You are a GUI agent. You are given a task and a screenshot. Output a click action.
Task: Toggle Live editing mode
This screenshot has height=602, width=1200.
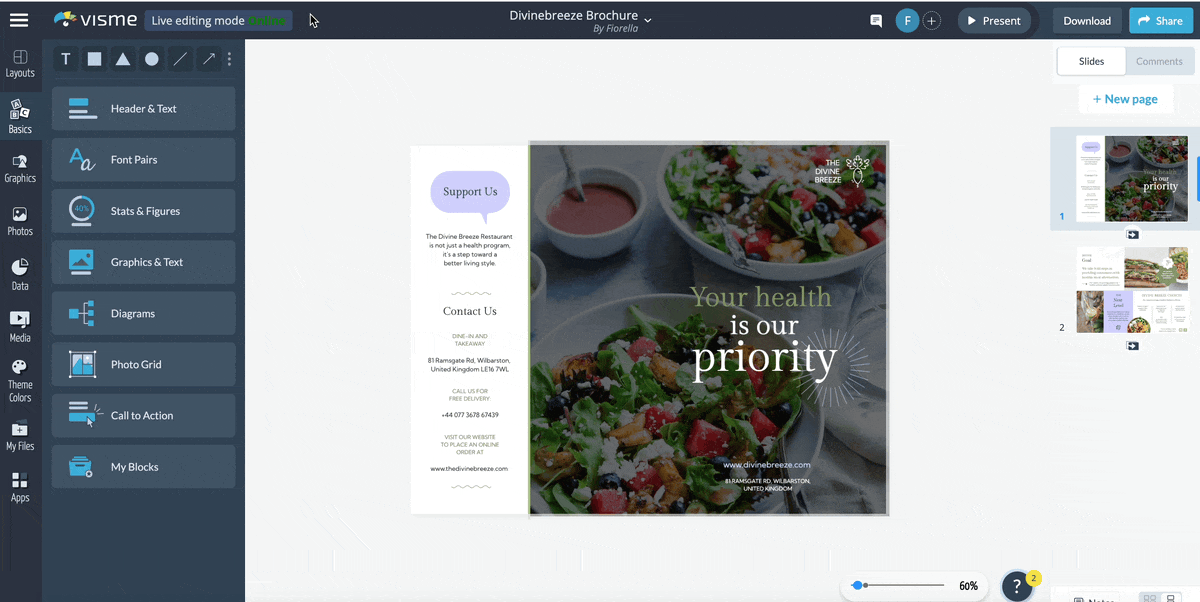pyautogui.click(x=218, y=19)
